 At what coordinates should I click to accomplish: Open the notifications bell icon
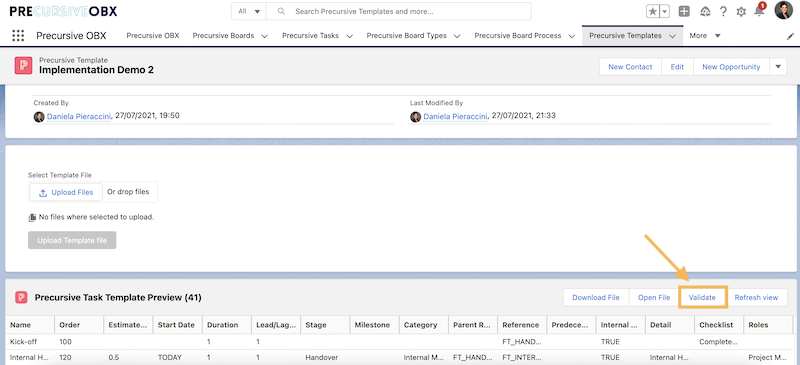tap(759, 11)
